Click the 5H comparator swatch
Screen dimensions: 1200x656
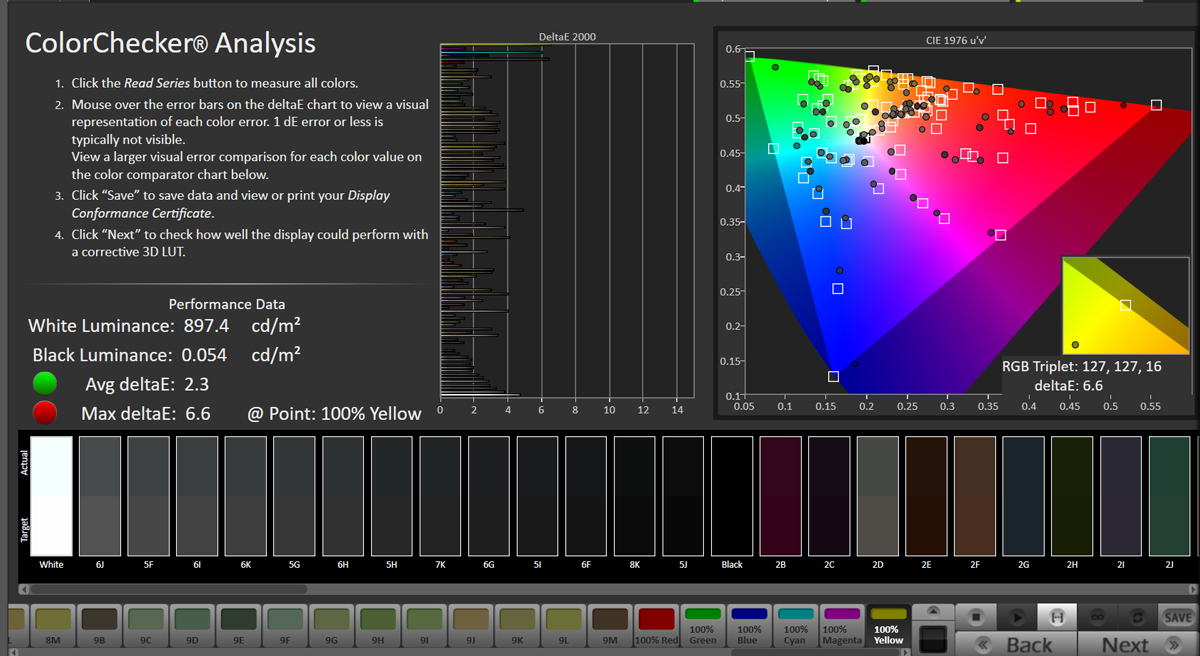[391, 496]
